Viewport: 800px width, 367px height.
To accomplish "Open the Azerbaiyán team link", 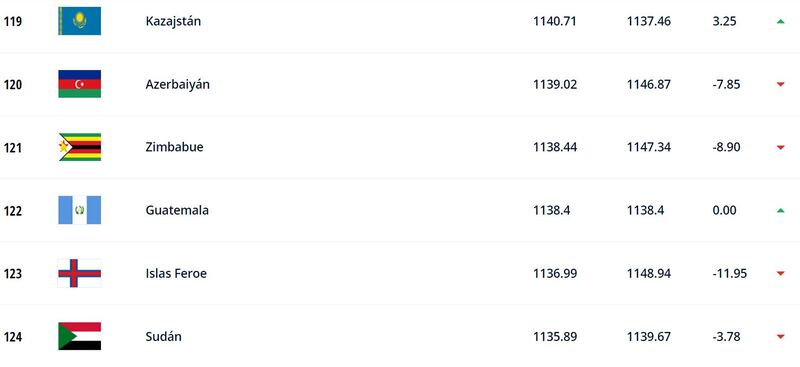I will 178,84.
